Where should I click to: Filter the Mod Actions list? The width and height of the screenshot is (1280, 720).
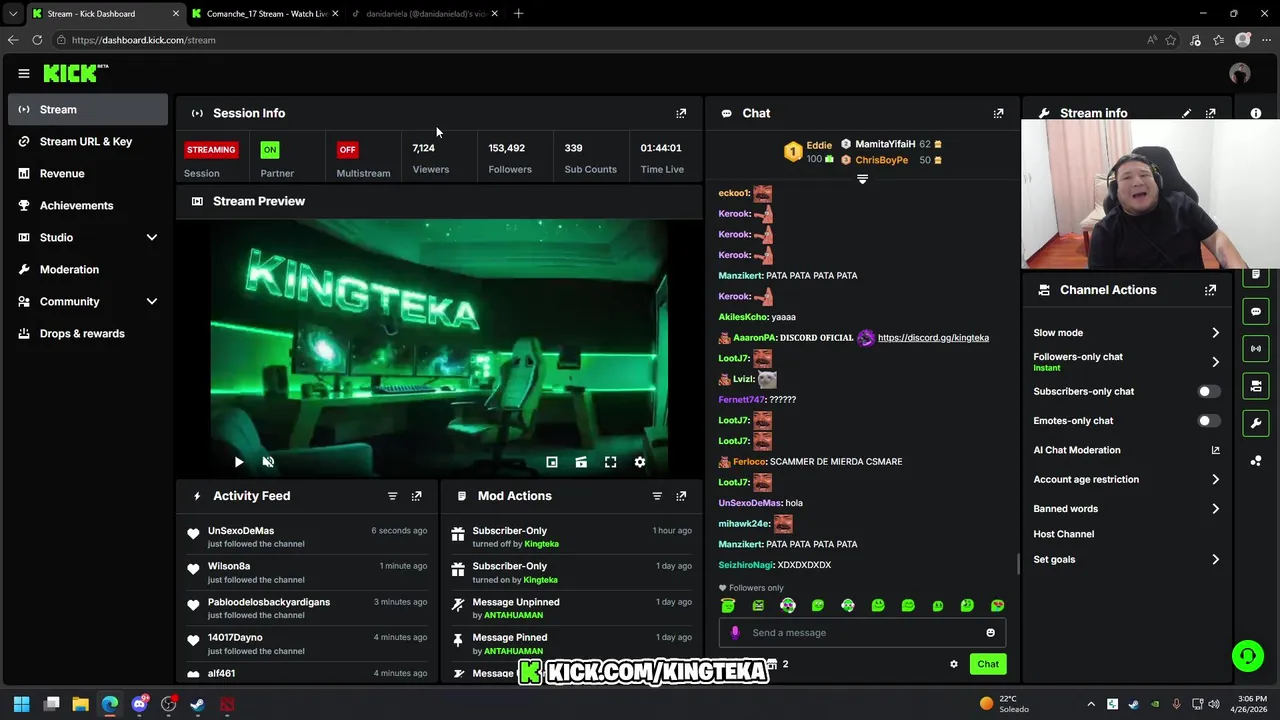click(657, 496)
